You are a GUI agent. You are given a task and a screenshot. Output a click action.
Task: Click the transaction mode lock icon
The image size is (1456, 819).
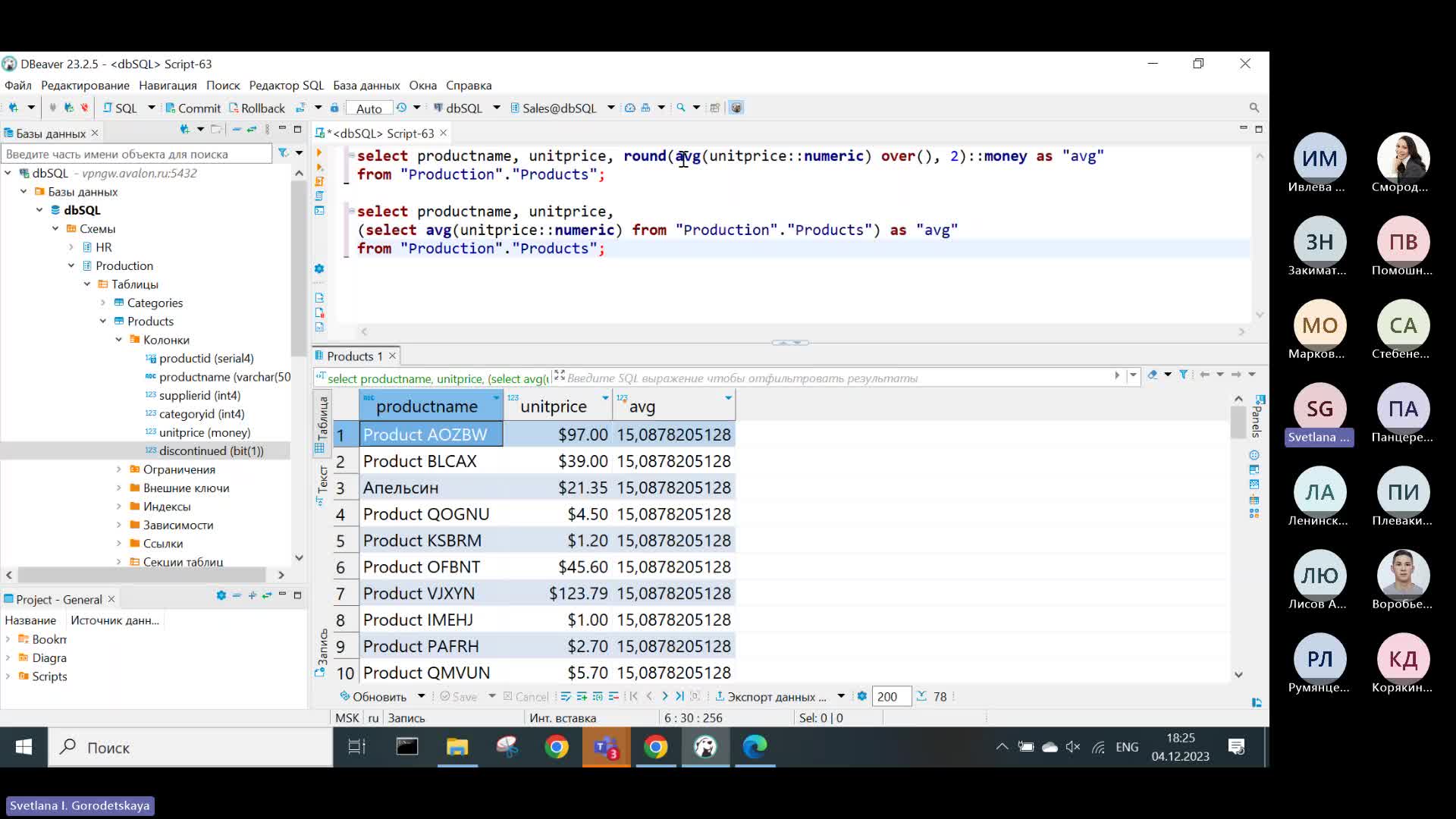(x=334, y=108)
